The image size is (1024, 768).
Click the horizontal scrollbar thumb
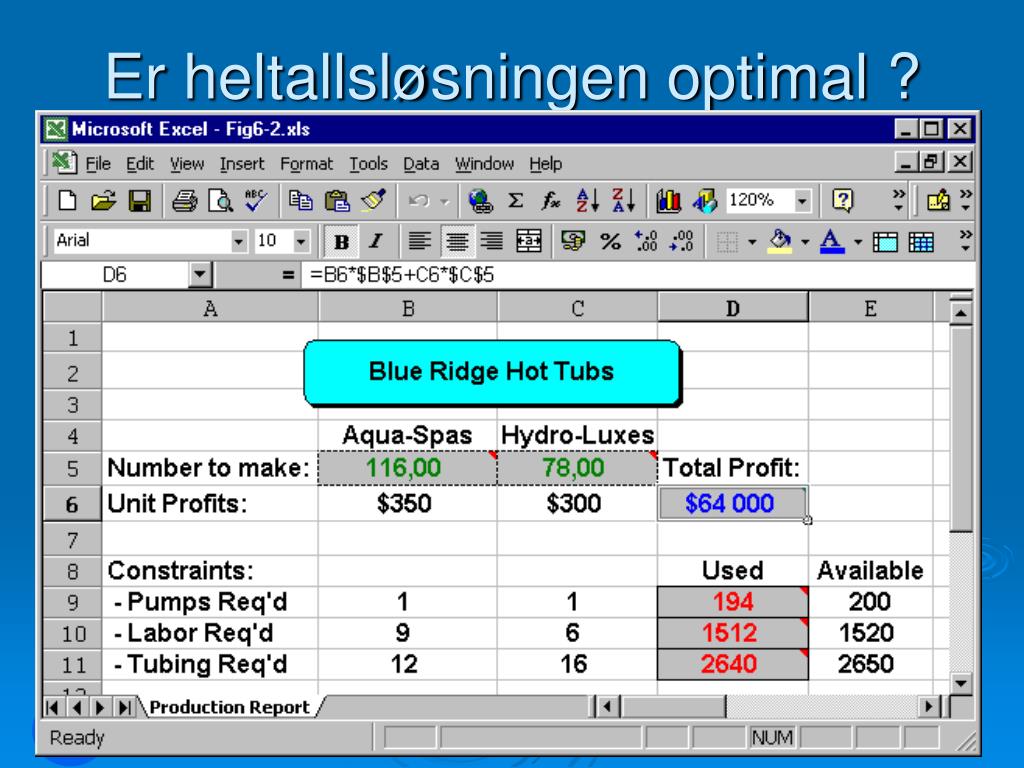pyautogui.click(x=673, y=707)
